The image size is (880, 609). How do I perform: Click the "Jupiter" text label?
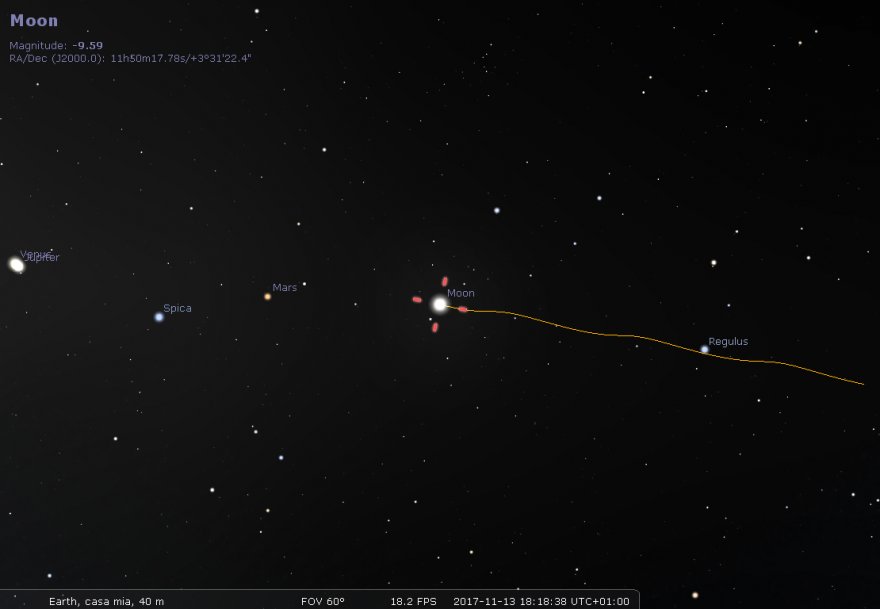point(44,258)
